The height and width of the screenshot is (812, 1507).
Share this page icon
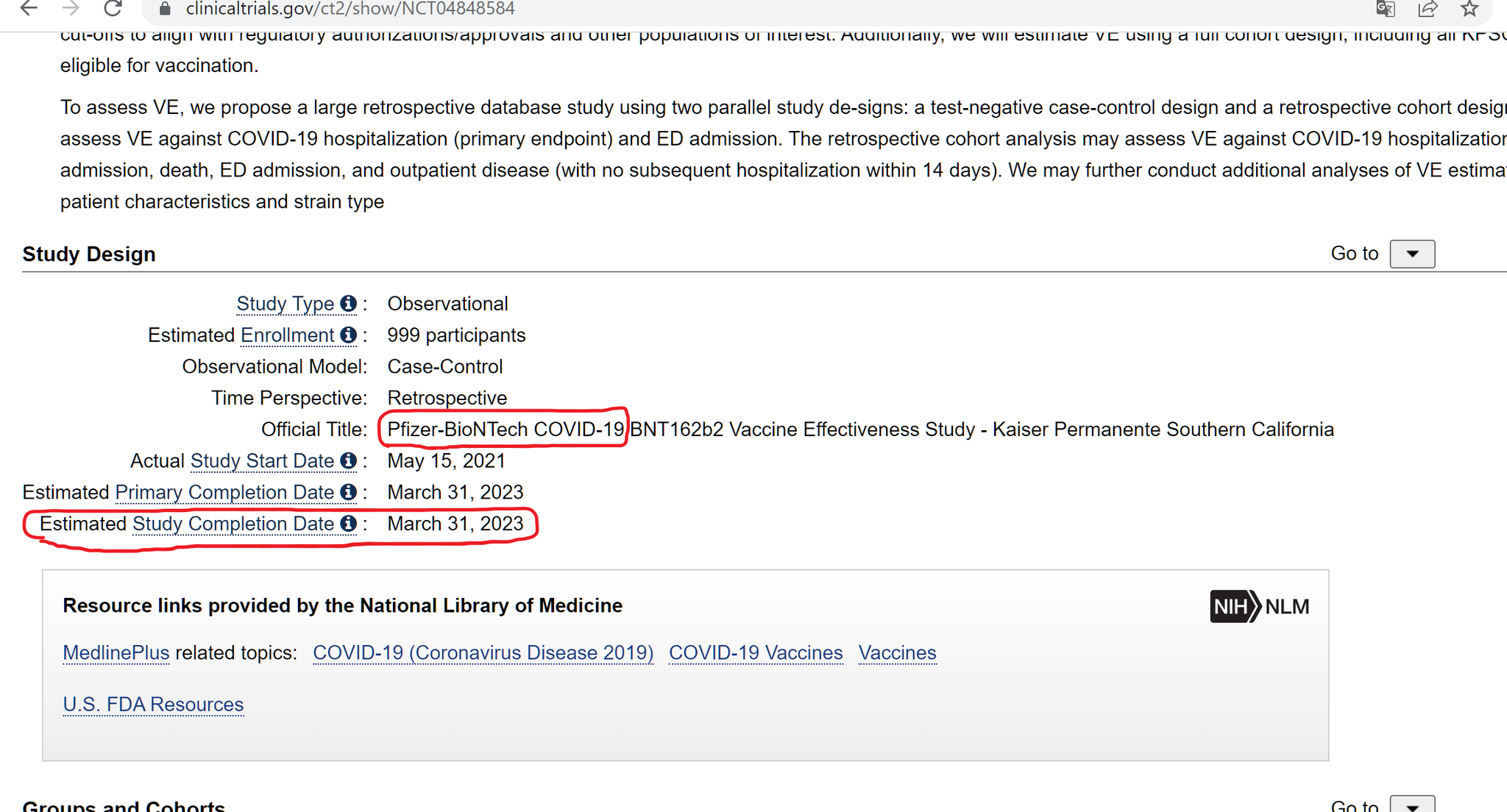click(x=1428, y=9)
